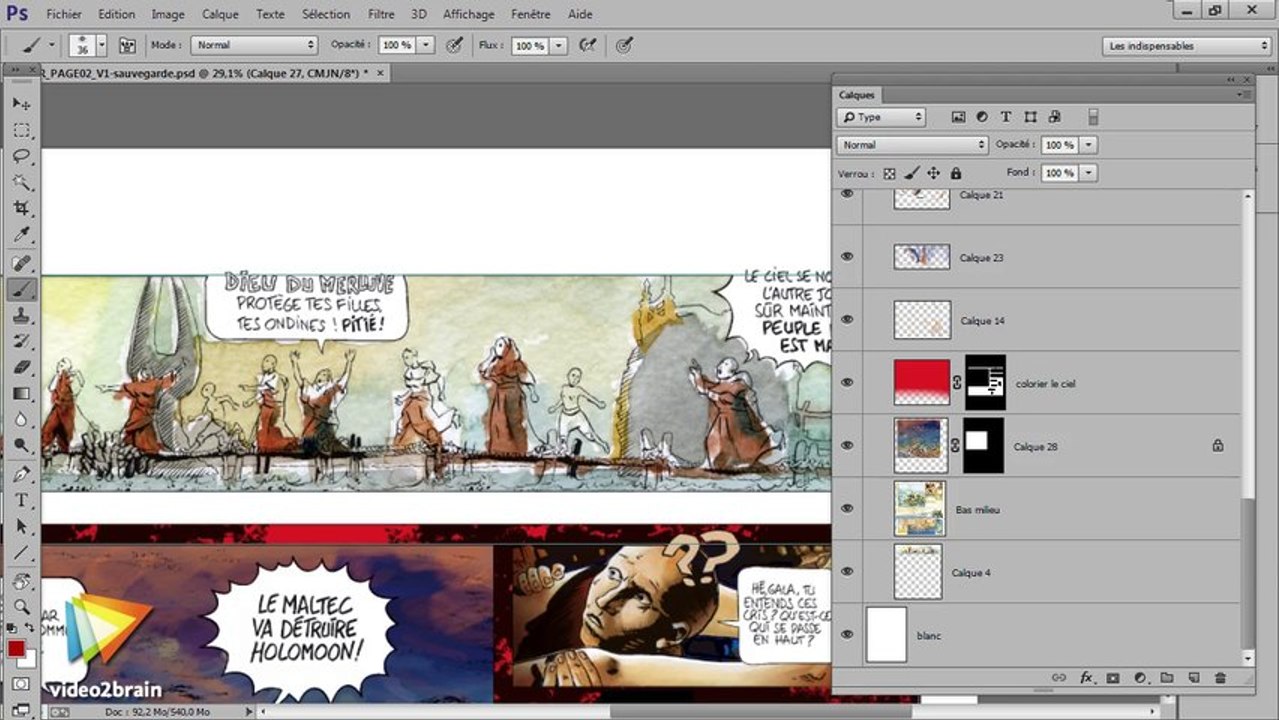
Task: Select the Dodge tool
Action: 22,445
